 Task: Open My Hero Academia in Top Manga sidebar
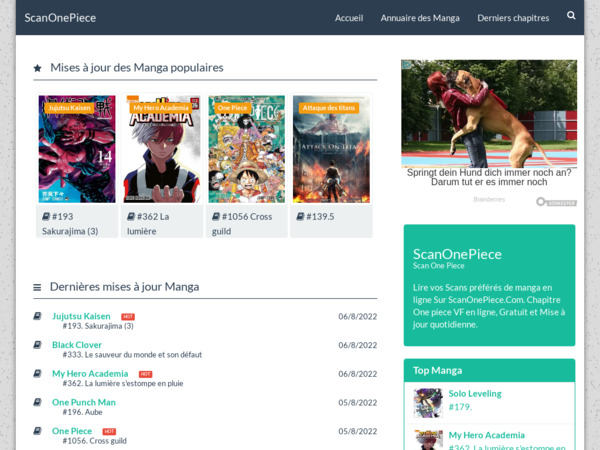[486, 435]
